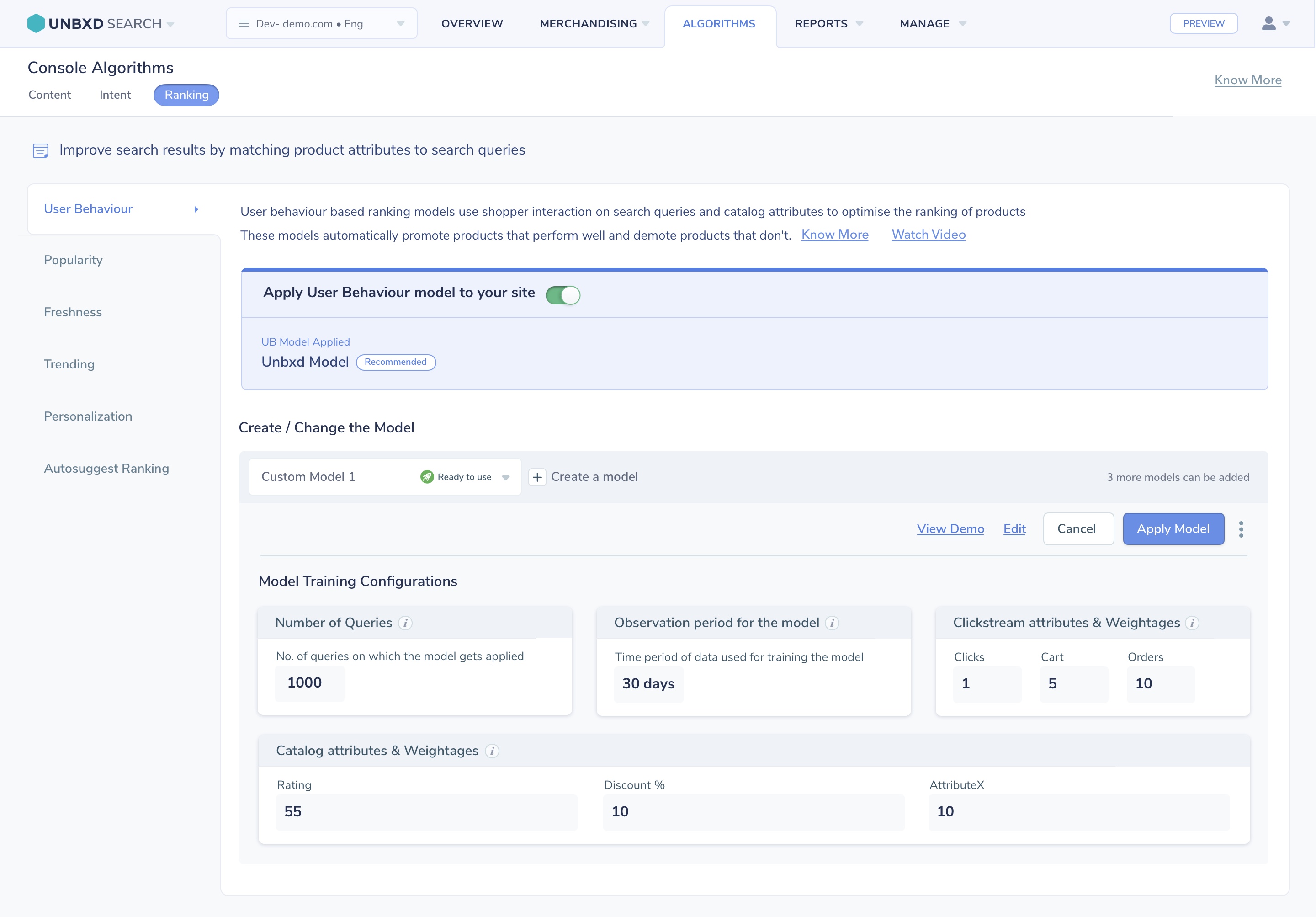This screenshot has height=917, width=1316.
Task: Open the Watch Video link
Action: click(929, 235)
